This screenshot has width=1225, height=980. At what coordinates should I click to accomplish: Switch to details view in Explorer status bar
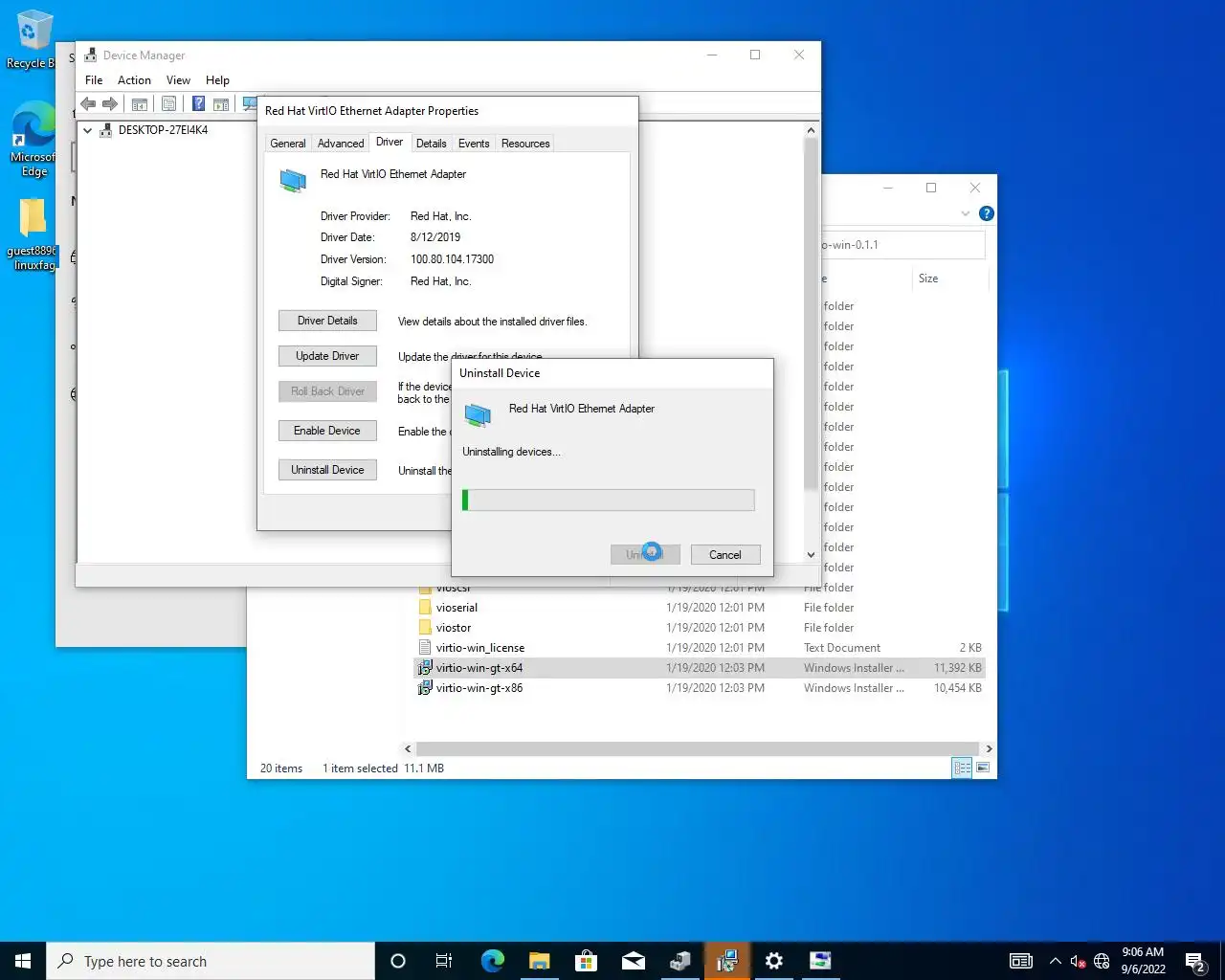(x=963, y=768)
